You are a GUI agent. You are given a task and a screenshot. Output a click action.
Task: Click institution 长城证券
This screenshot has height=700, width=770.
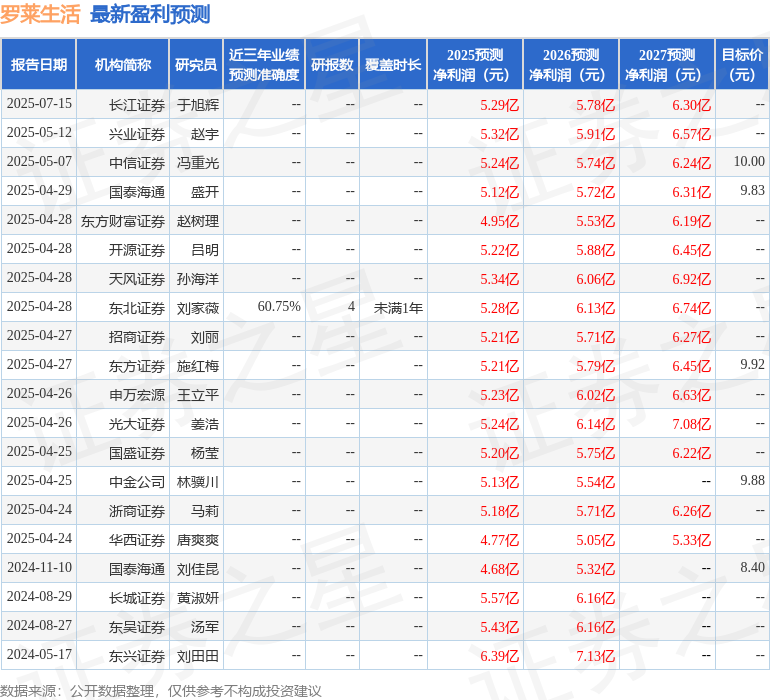[x=137, y=598]
